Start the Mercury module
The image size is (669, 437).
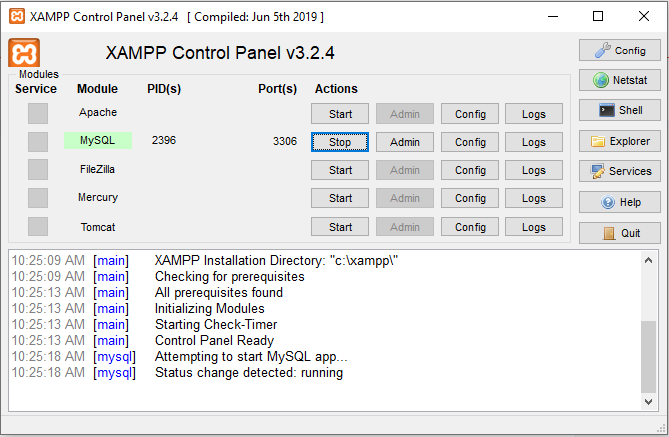click(340, 198)
